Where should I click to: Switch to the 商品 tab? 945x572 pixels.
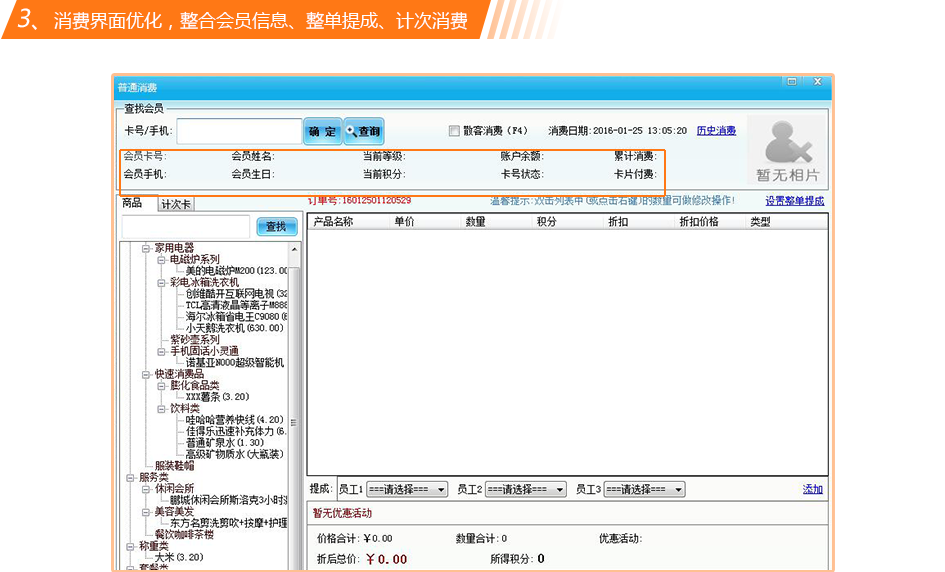132,203
